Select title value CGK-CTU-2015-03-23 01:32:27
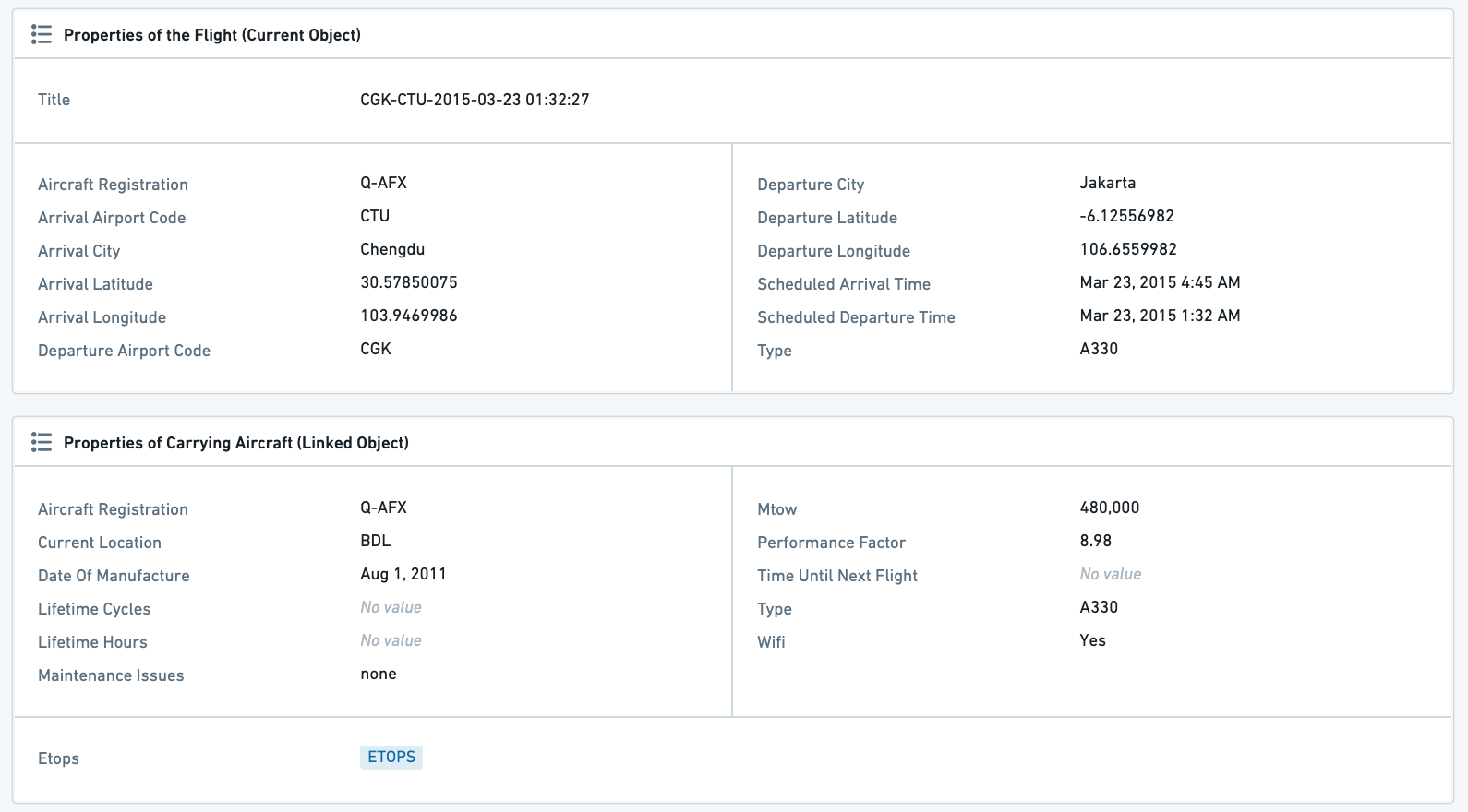 [475, 100]
